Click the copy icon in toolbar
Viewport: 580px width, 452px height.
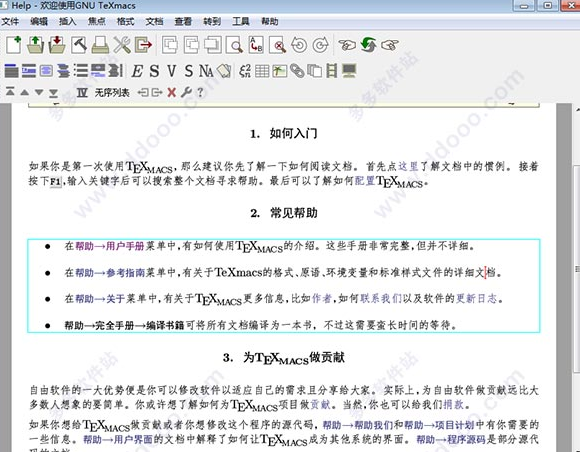point(191,45)
